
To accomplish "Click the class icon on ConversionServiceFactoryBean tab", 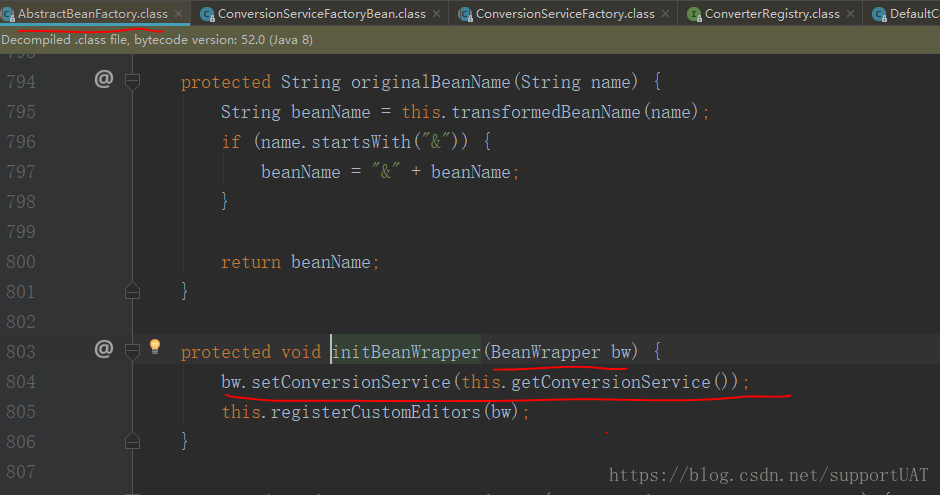I will click(207, 14).
